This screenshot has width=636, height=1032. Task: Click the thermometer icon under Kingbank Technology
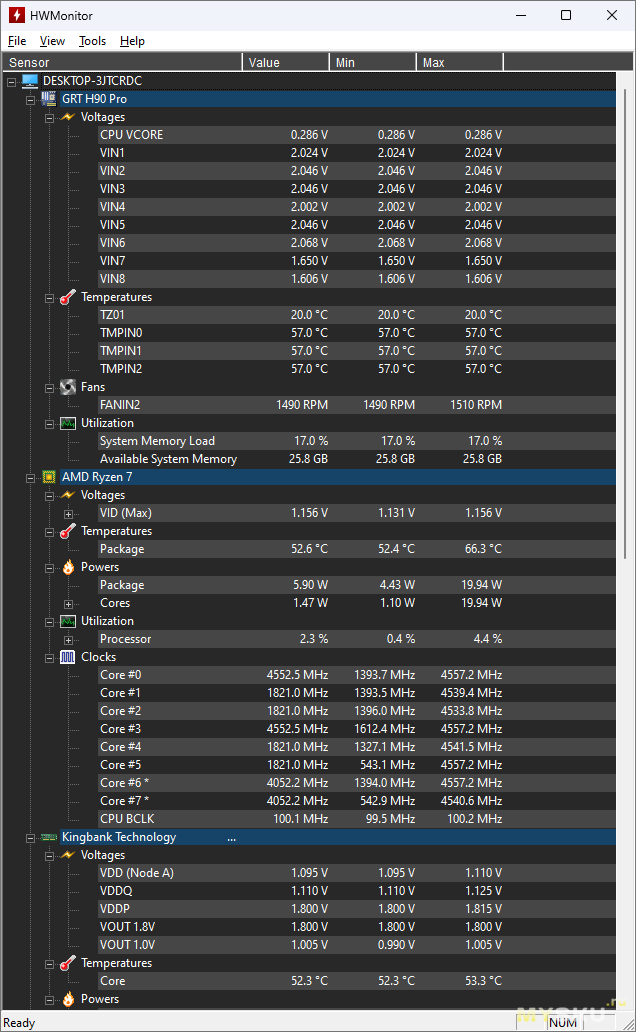(x=68, y=963)
